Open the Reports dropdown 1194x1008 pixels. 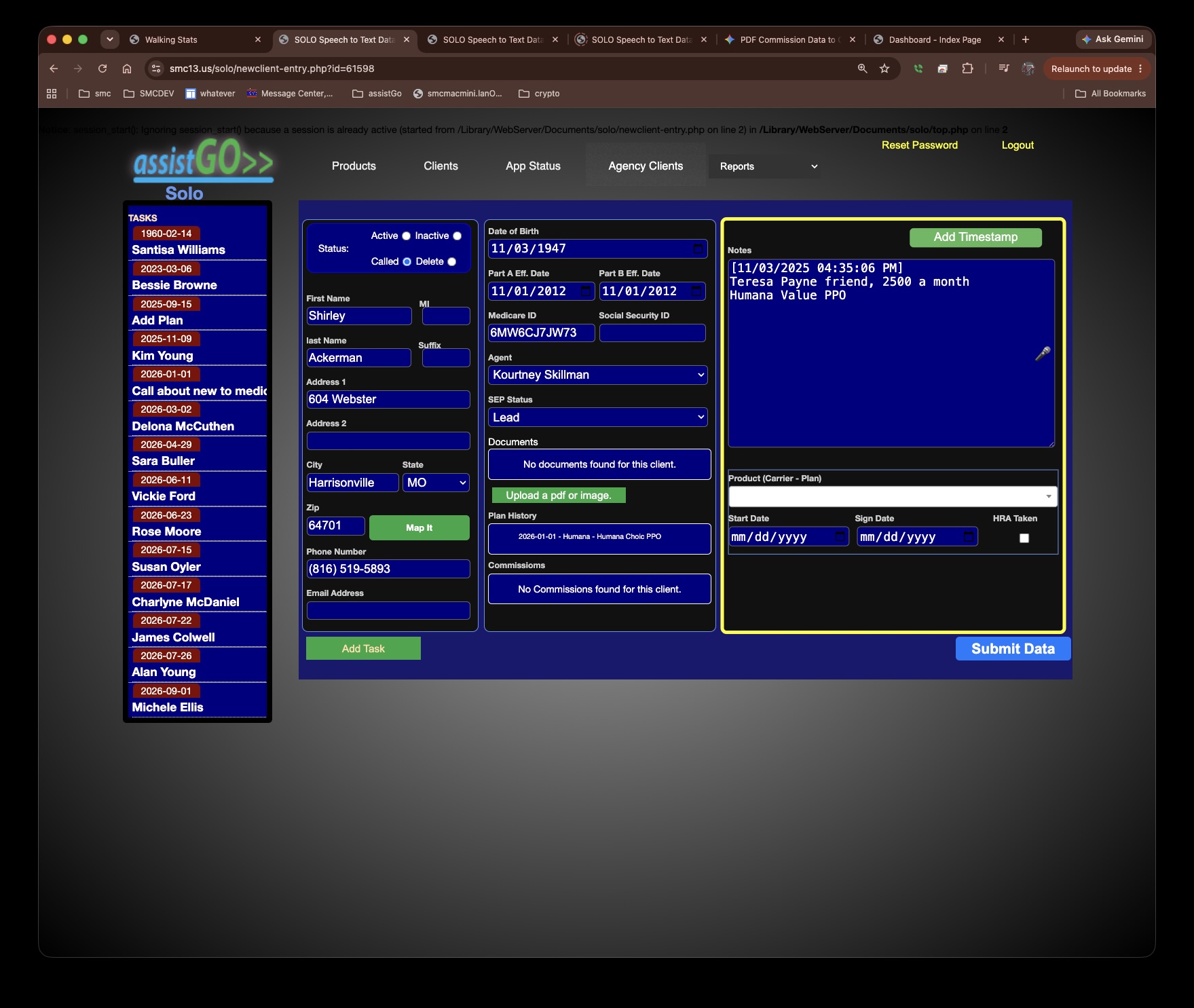764,166
